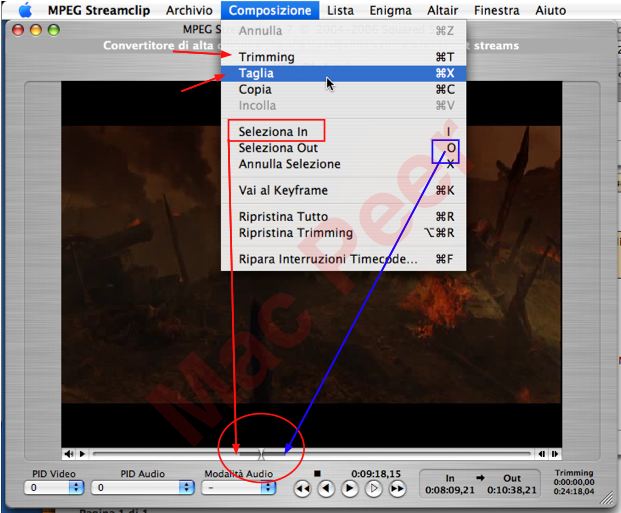Open the PID Video dropdown
Image resolution: width=621 pixels, height=513 pixels.
[x=54, y=488]
